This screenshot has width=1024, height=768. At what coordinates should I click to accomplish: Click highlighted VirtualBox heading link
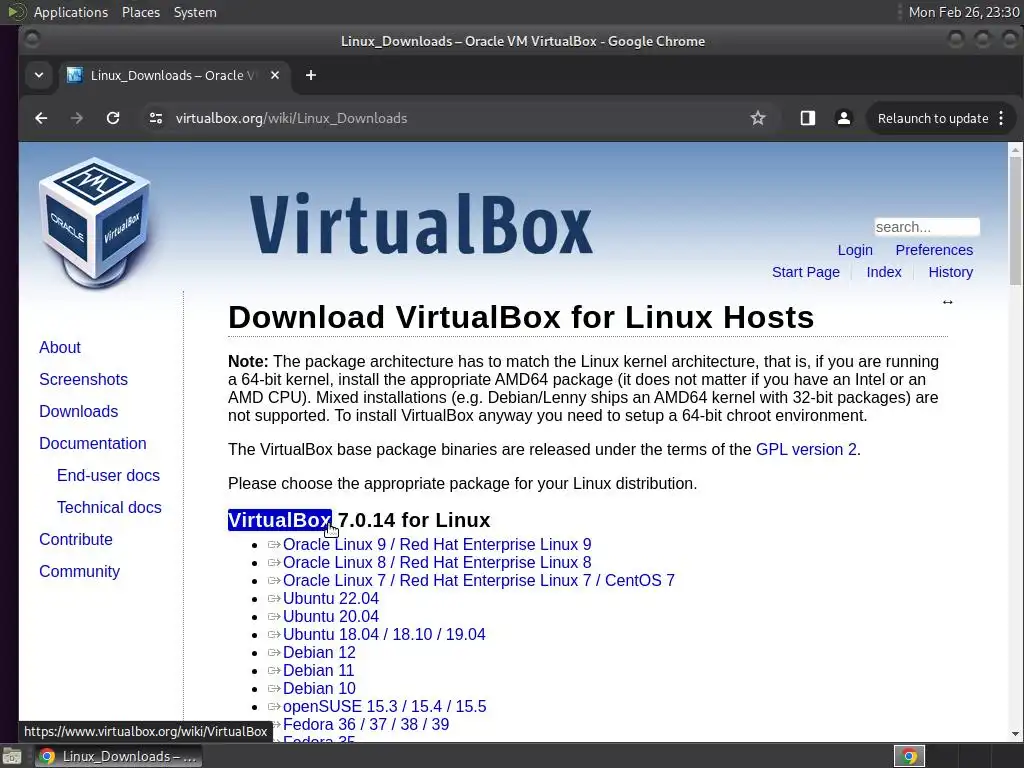point(280,520)
